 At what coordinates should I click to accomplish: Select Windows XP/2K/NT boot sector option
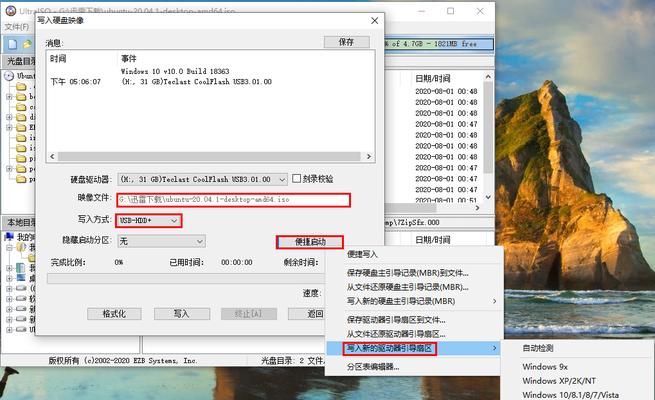pos(559,381)
